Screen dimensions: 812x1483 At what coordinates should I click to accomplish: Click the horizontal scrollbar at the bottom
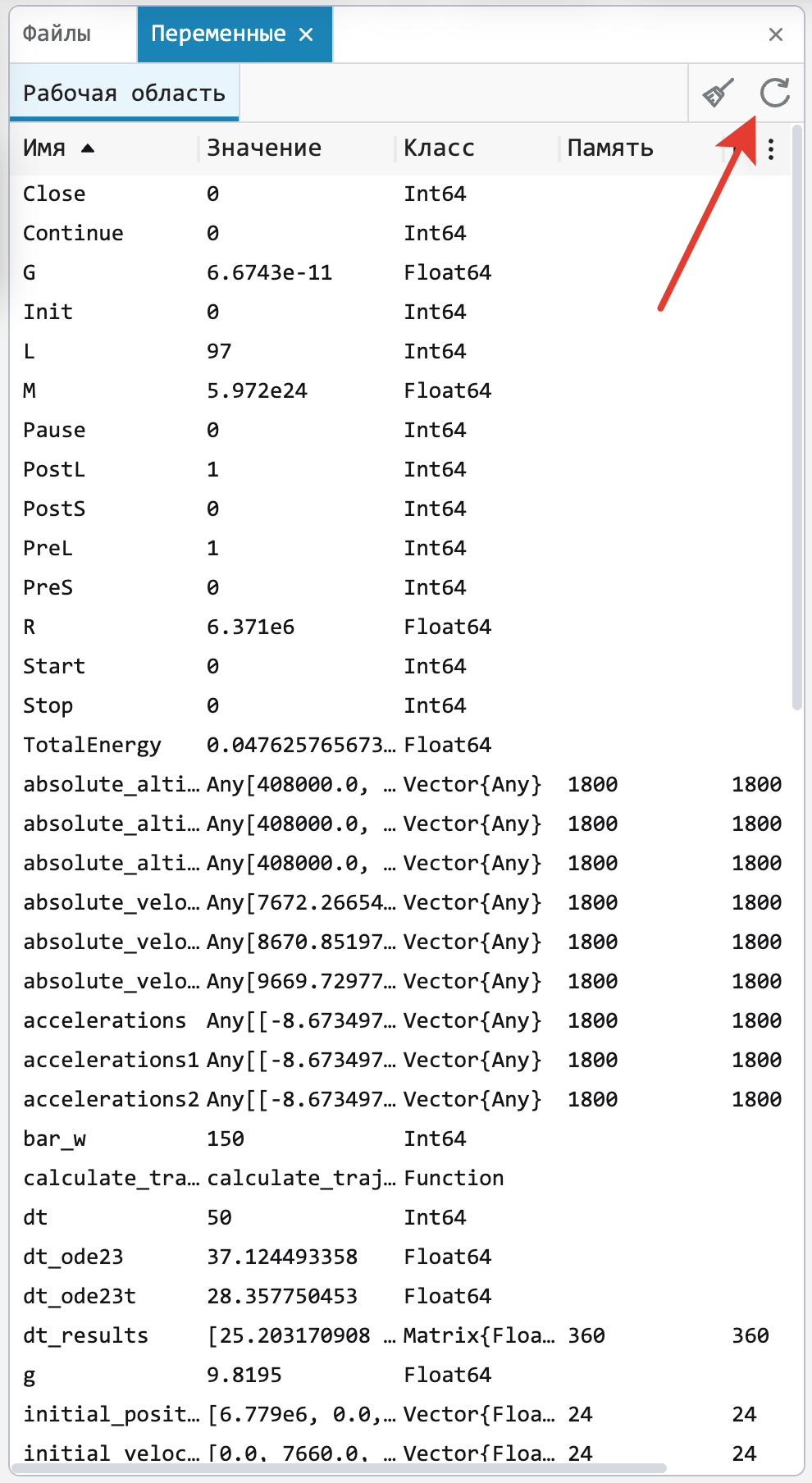coord(339,1468)
